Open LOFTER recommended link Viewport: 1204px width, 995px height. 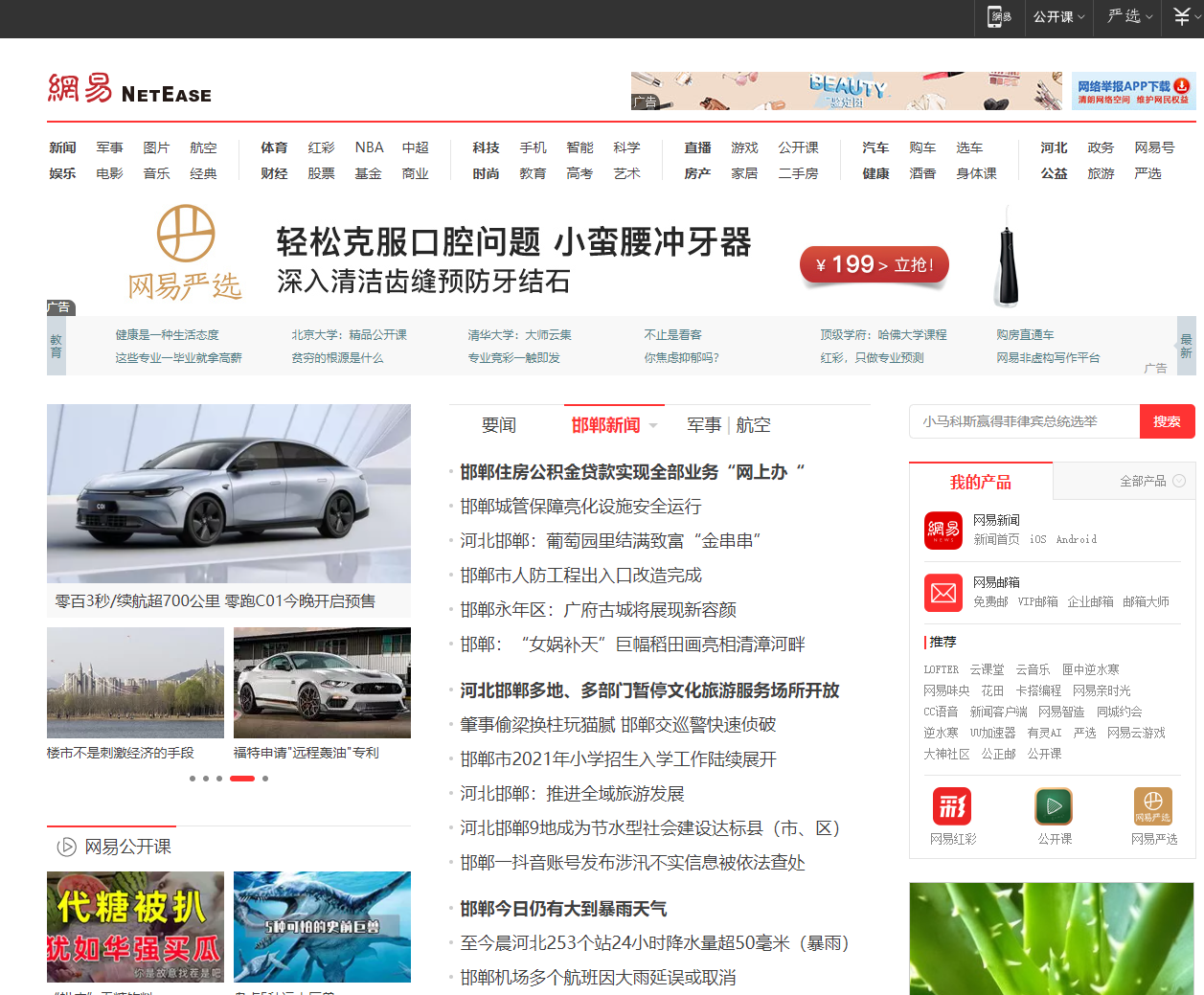pyautogui.click(x=941, y=670)
